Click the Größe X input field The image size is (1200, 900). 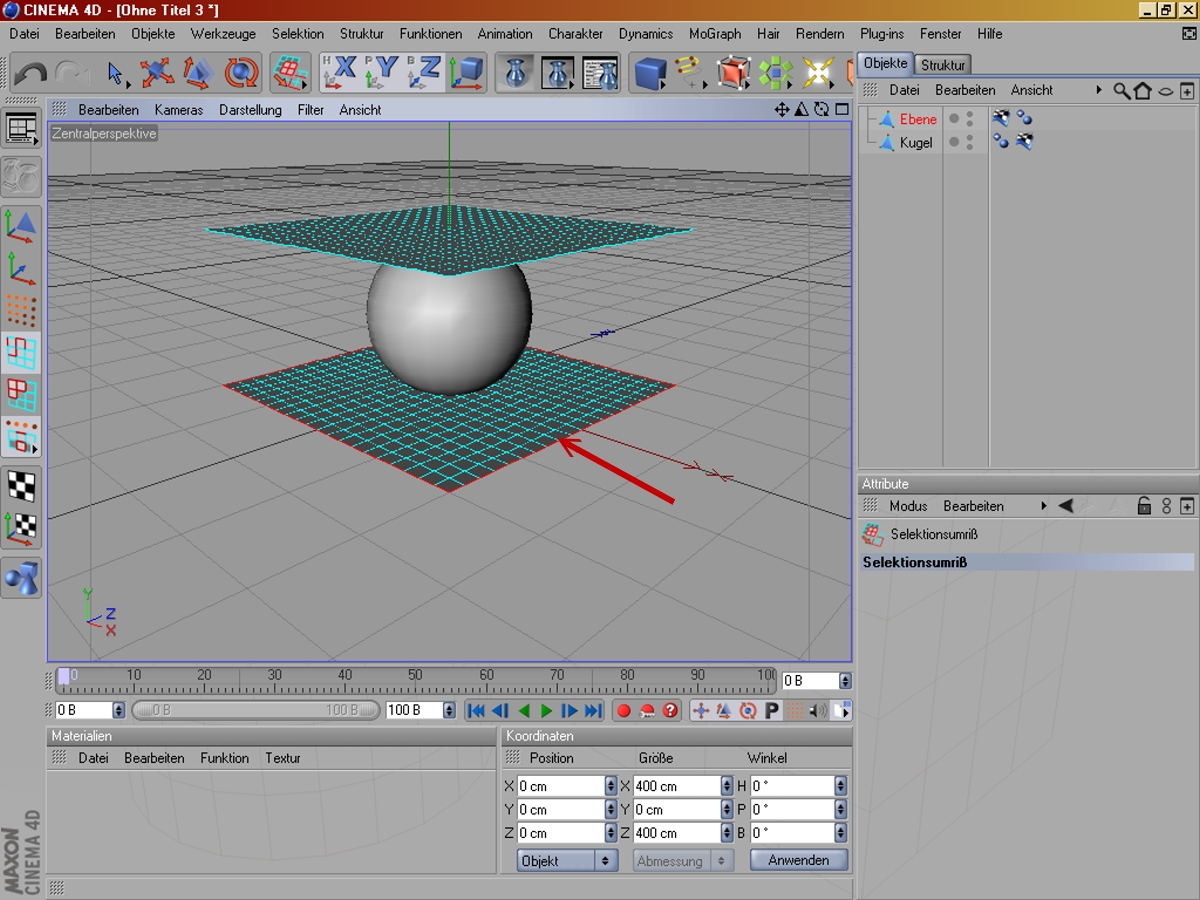pos(676,786)
